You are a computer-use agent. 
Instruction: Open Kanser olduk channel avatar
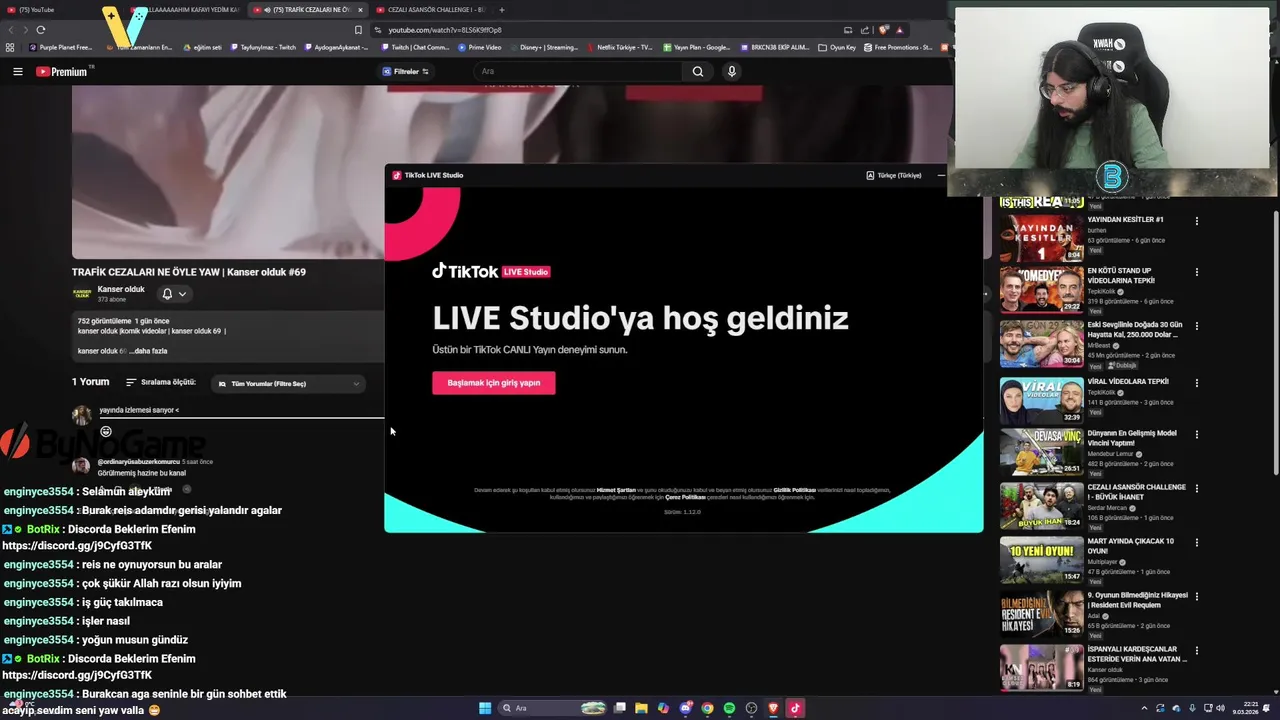82,294
